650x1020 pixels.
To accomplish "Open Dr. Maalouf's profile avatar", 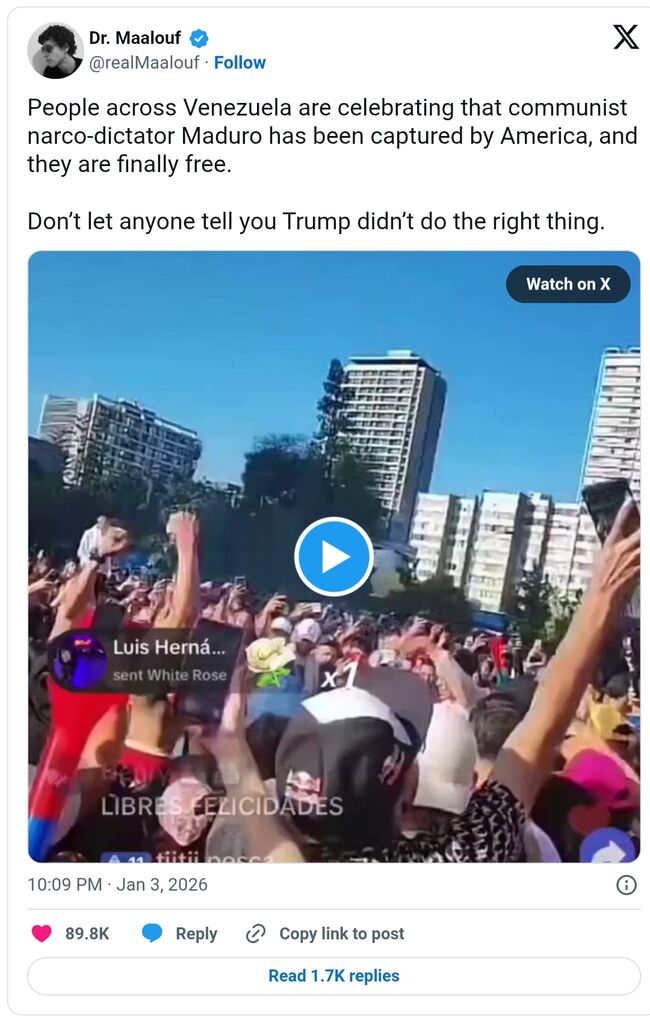I will (55, 50).
